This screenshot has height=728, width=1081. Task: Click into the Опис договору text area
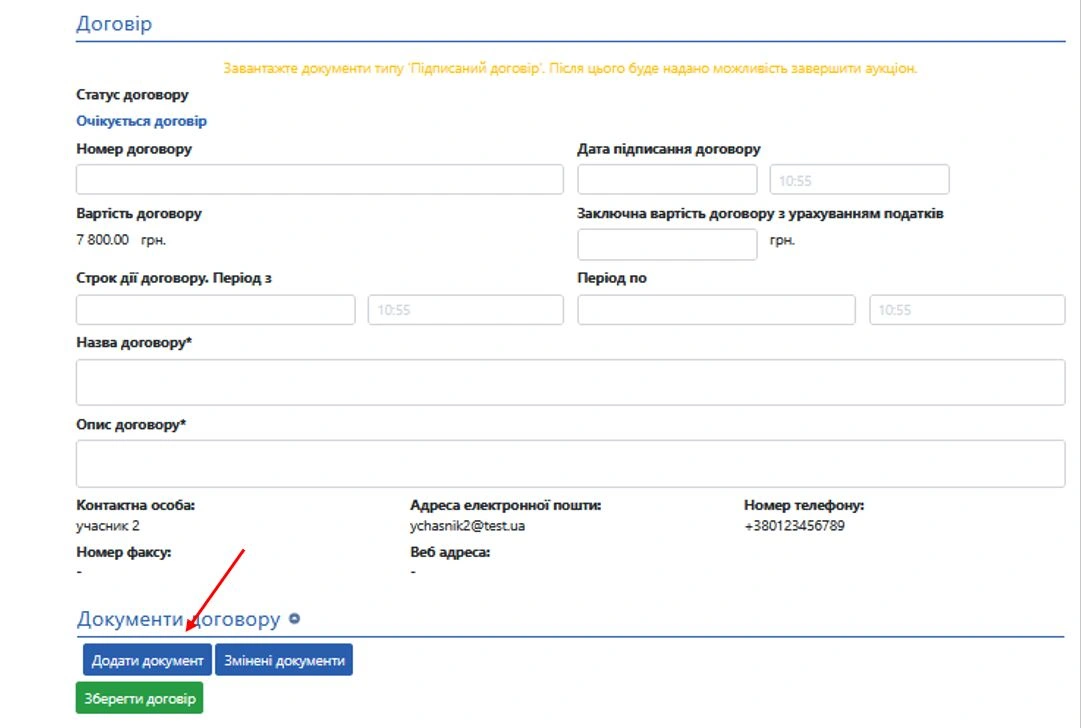570,464
